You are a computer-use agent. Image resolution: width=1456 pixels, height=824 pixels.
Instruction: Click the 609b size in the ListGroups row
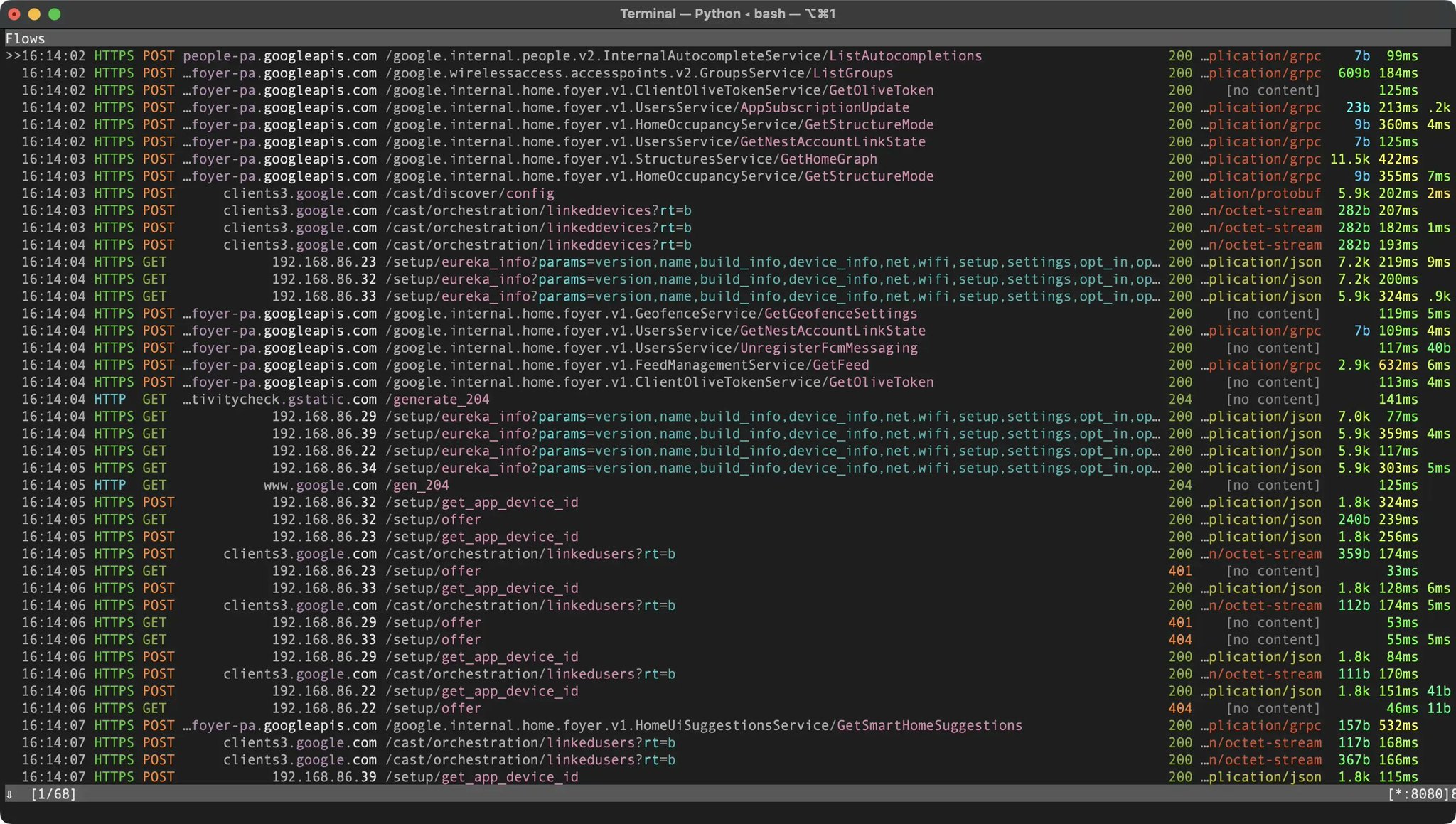pyautogui.click(x=1354, y=73)
